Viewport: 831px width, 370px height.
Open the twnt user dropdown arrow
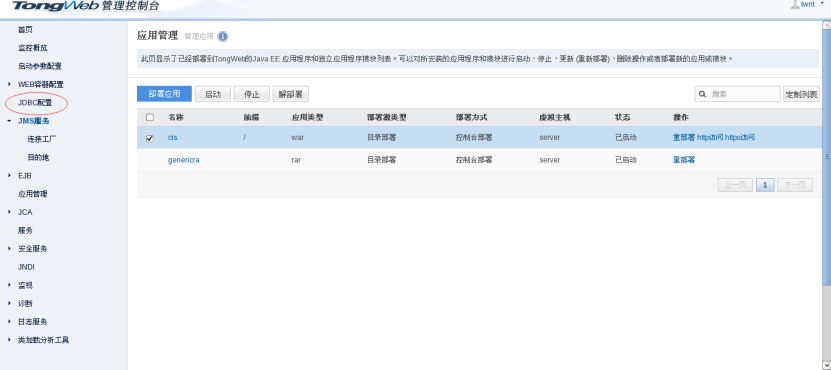tap(823, 4)
